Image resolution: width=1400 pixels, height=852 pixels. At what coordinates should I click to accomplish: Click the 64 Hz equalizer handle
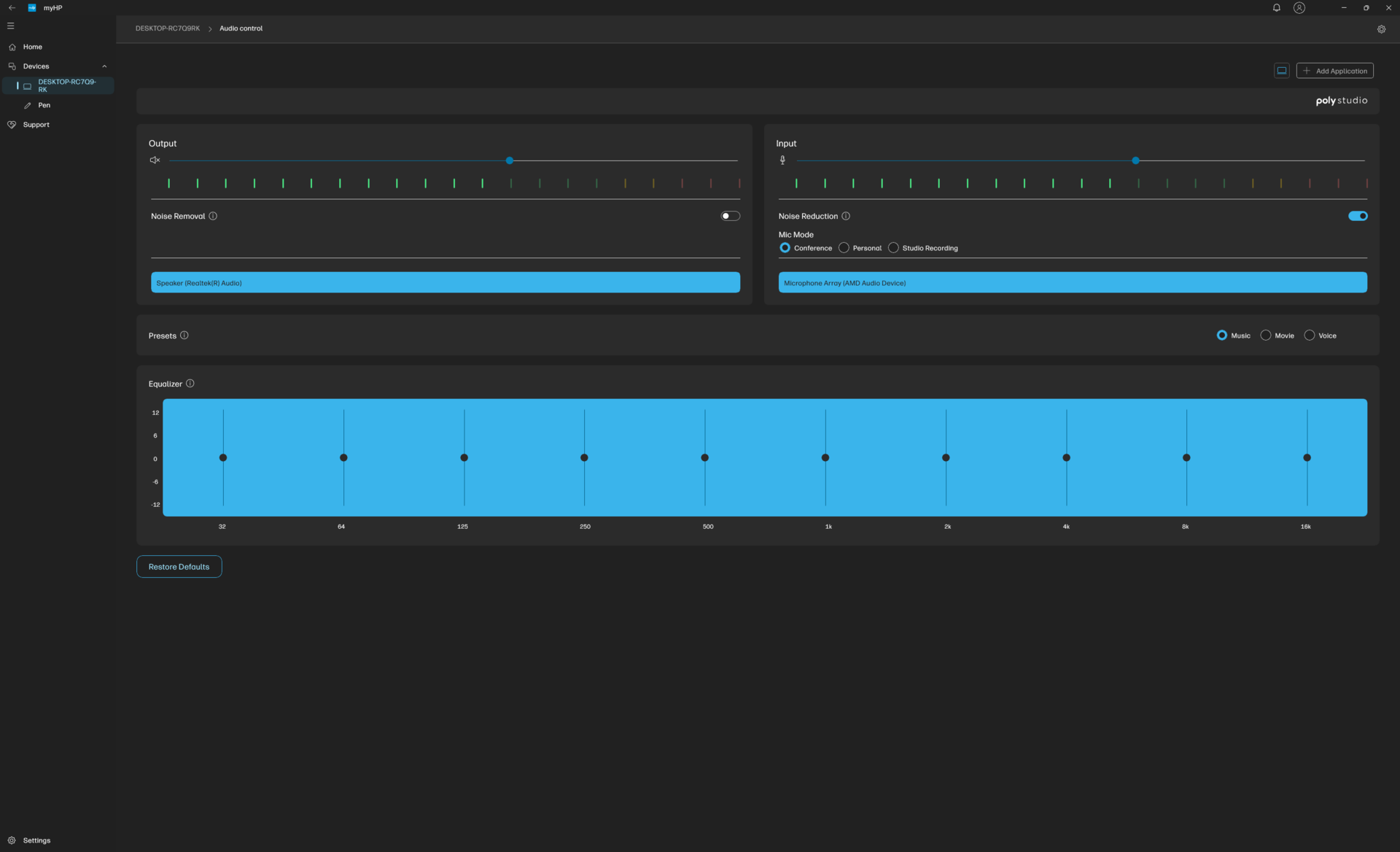click(343, 458)
